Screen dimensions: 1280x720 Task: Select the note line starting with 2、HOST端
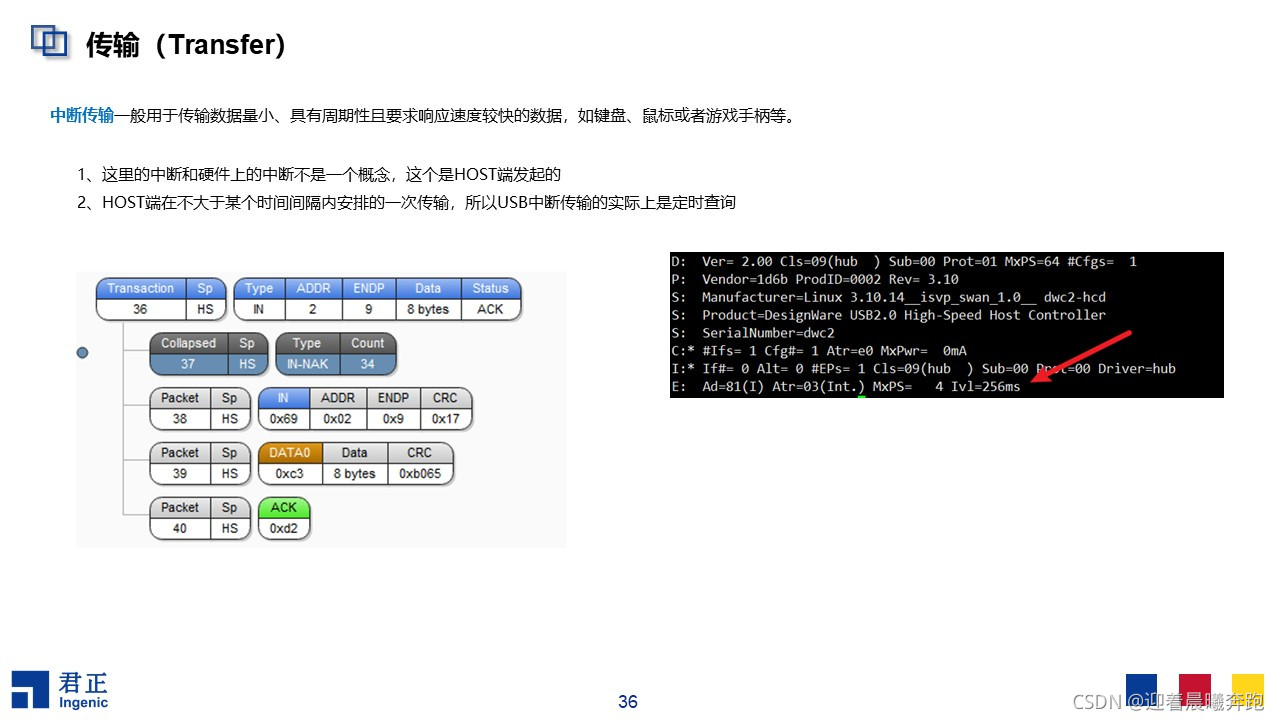[x=407, y=203]
